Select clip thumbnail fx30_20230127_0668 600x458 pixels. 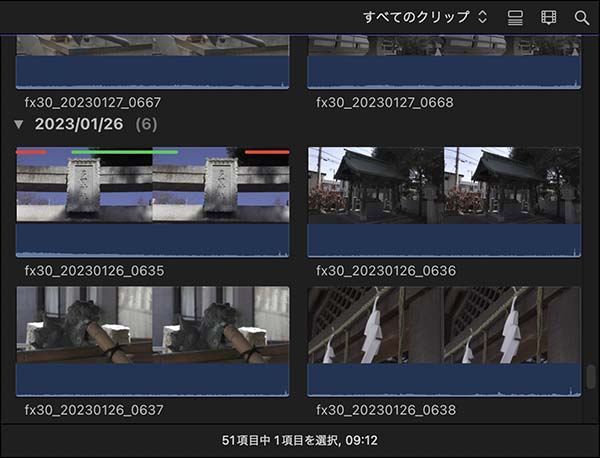click(444, 62)
